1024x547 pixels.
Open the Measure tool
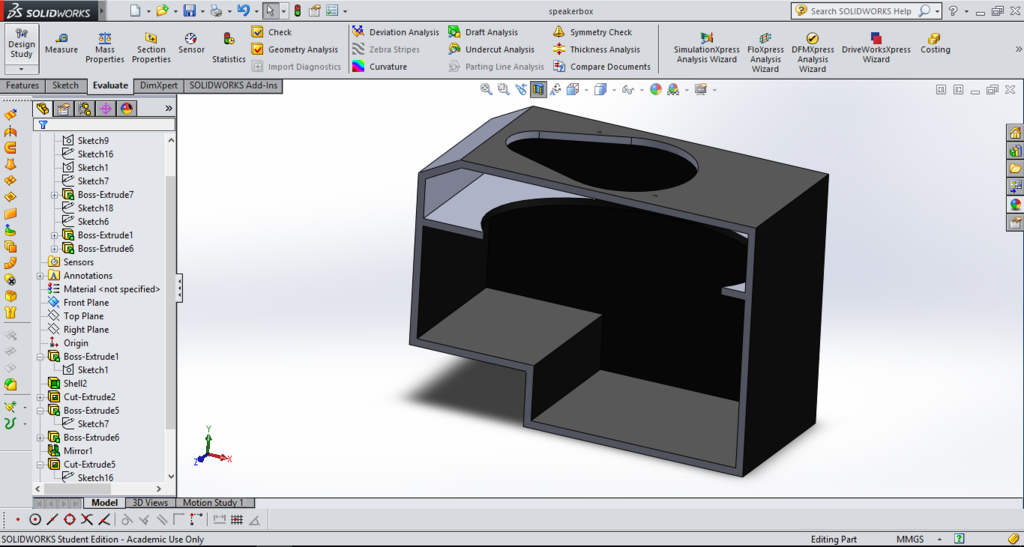coord(61,43)
